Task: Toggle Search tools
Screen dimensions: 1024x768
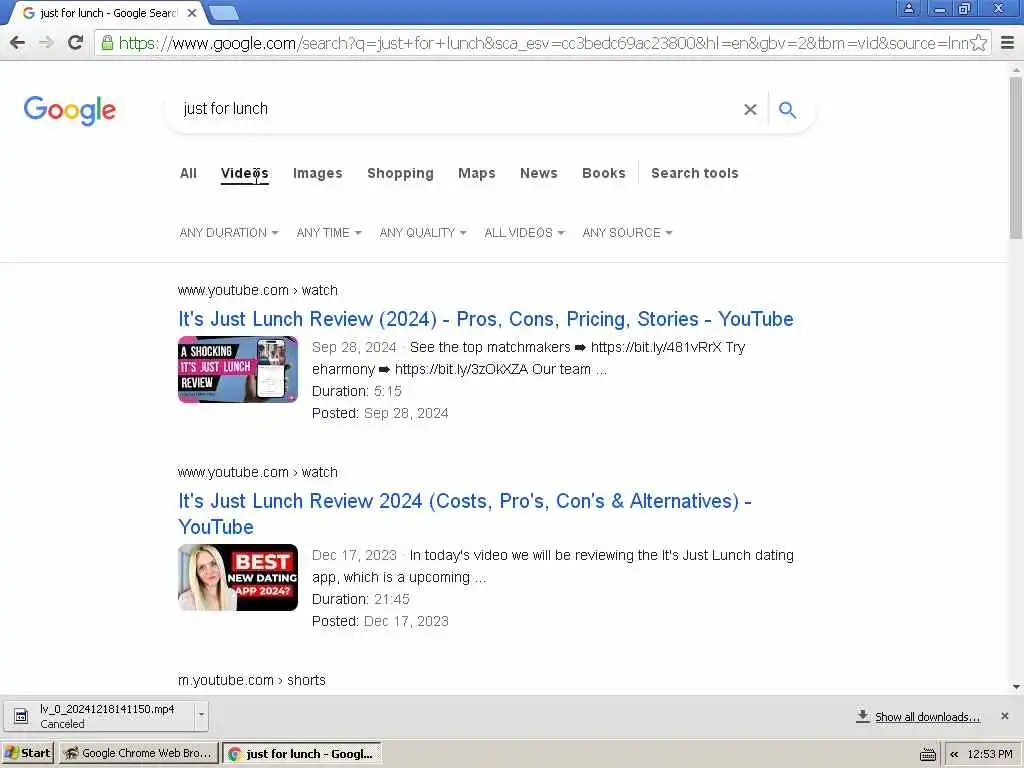Action: point(694,173)
